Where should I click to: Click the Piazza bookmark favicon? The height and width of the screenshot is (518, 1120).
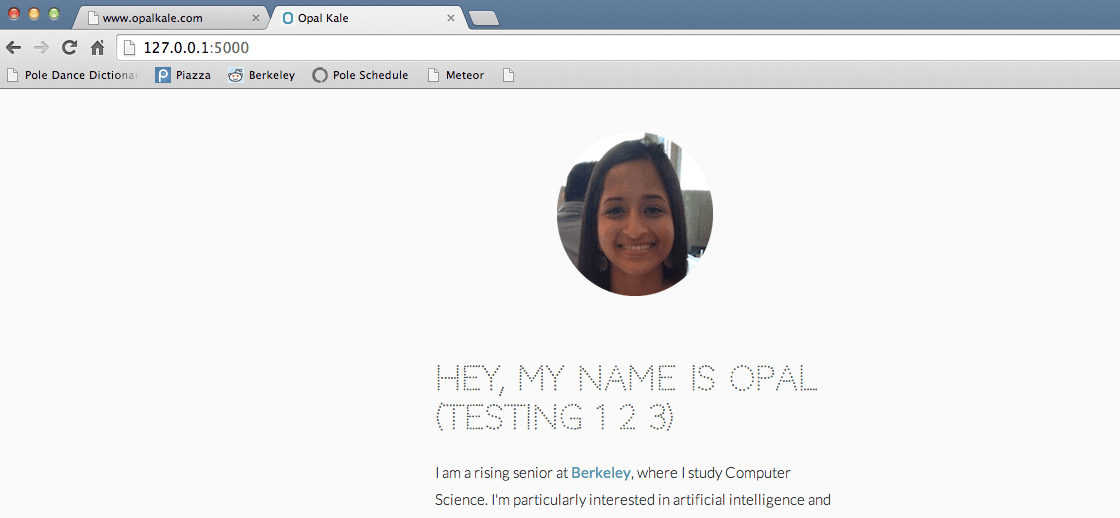(x=163, y=75)
